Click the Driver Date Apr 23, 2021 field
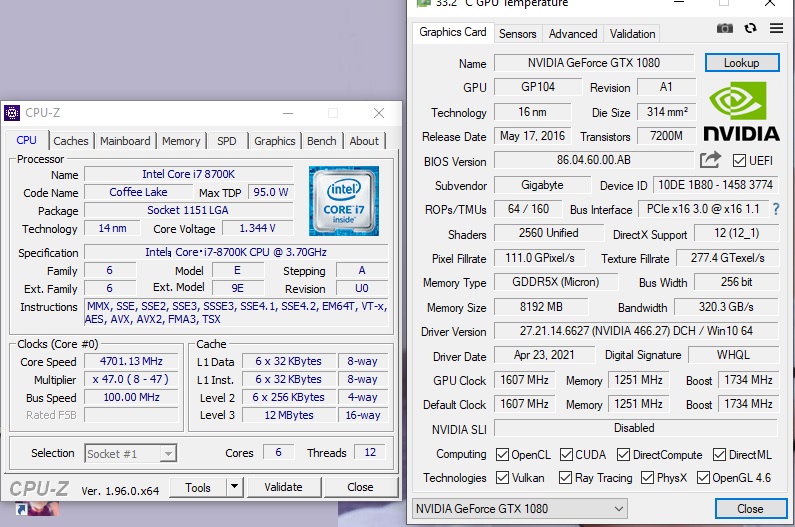This screenshot has height=527, width=795. tap(544, 355)
